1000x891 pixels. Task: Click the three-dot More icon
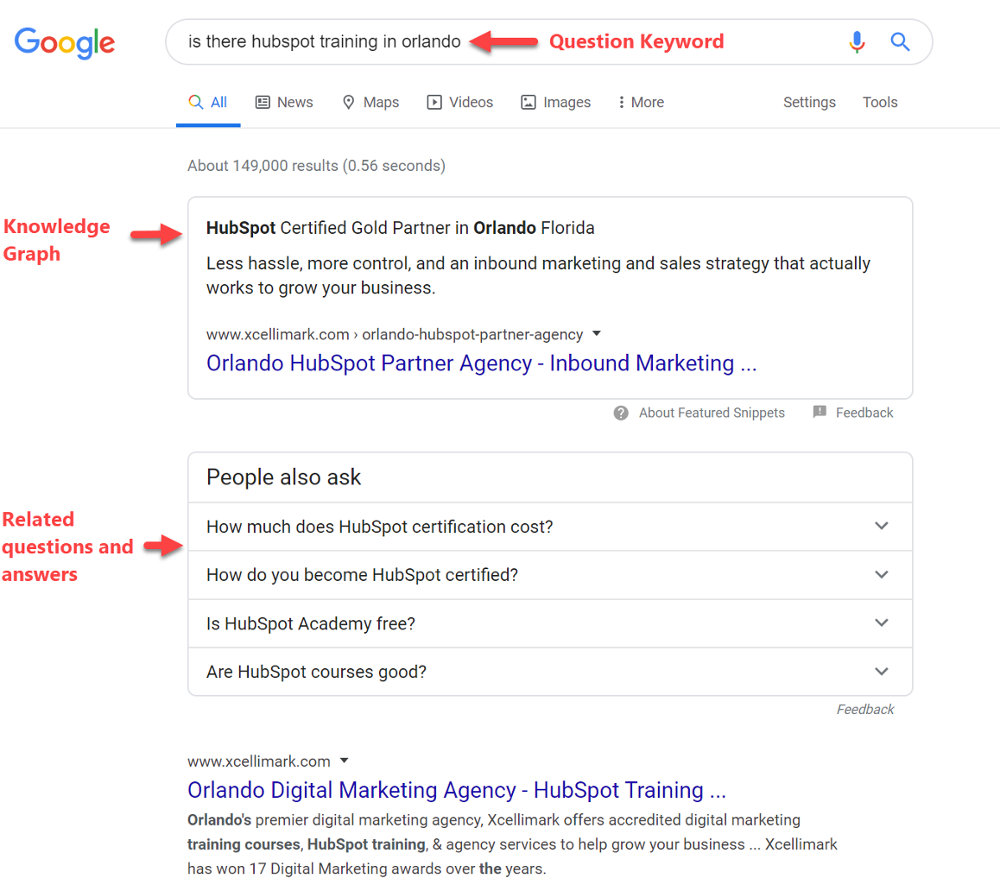coord(621,102)
